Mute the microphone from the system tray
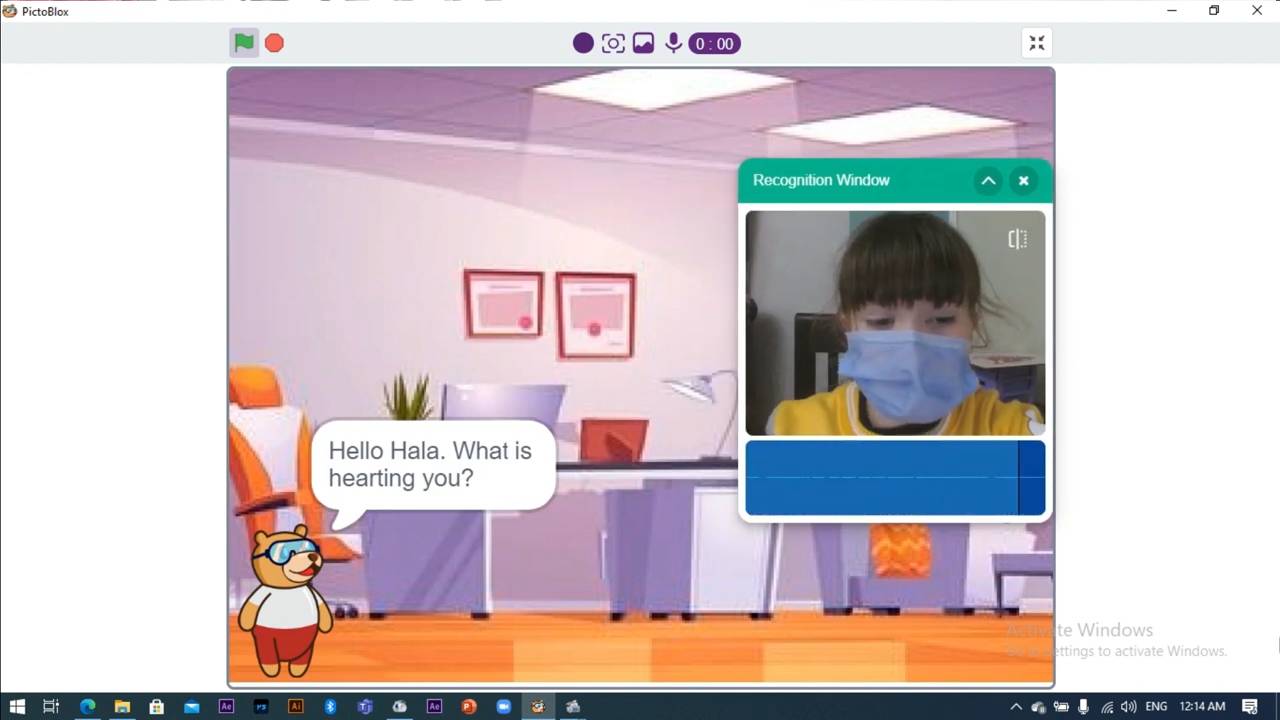This screenshot has width=1280, height=720. coord(1083,707)
